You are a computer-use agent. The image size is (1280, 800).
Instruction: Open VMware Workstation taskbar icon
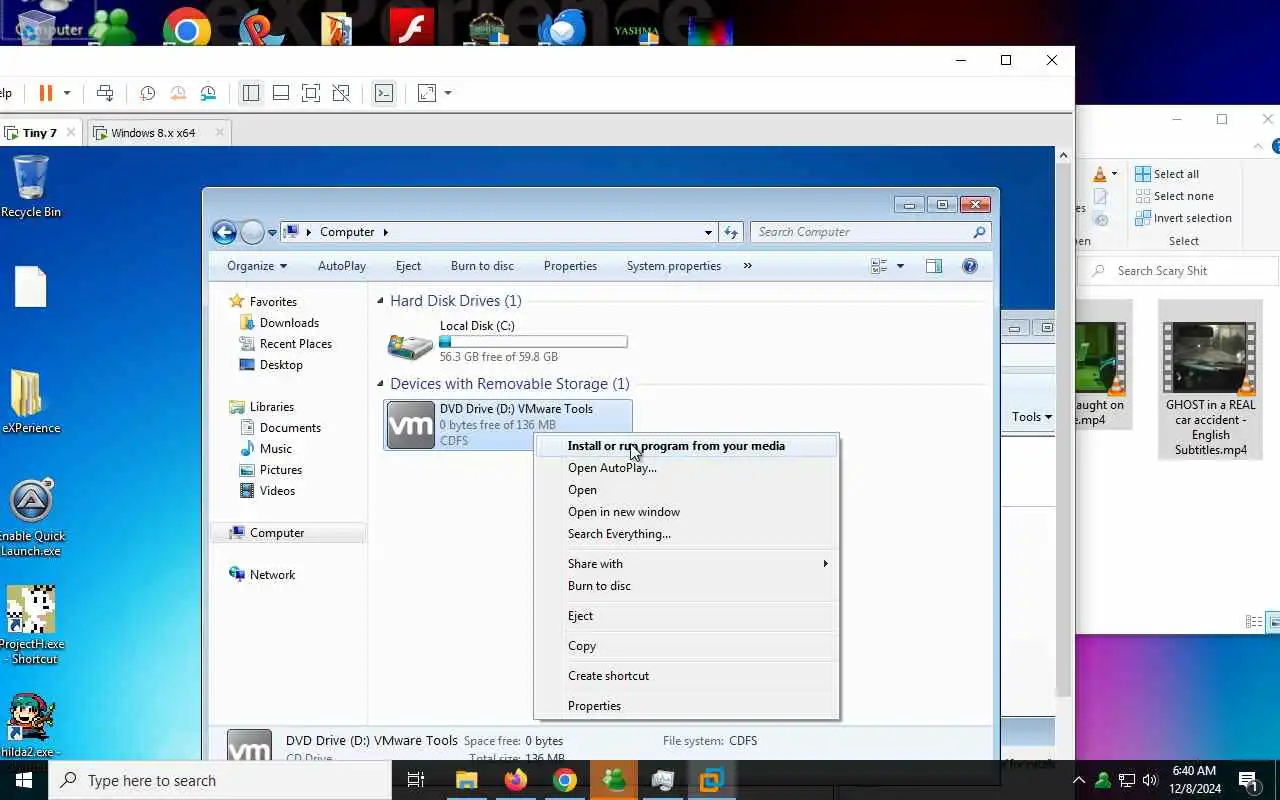tap(711, 780)
